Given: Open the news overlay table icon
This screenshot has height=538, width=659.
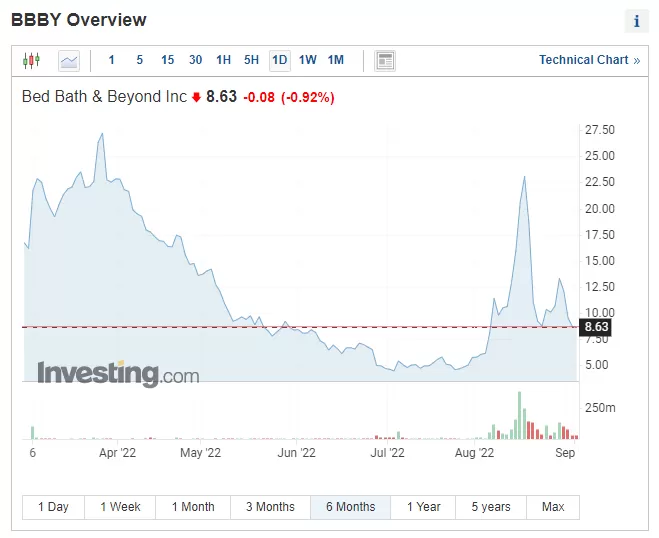Looking at the screenshot, I should (x=385, y=61).
